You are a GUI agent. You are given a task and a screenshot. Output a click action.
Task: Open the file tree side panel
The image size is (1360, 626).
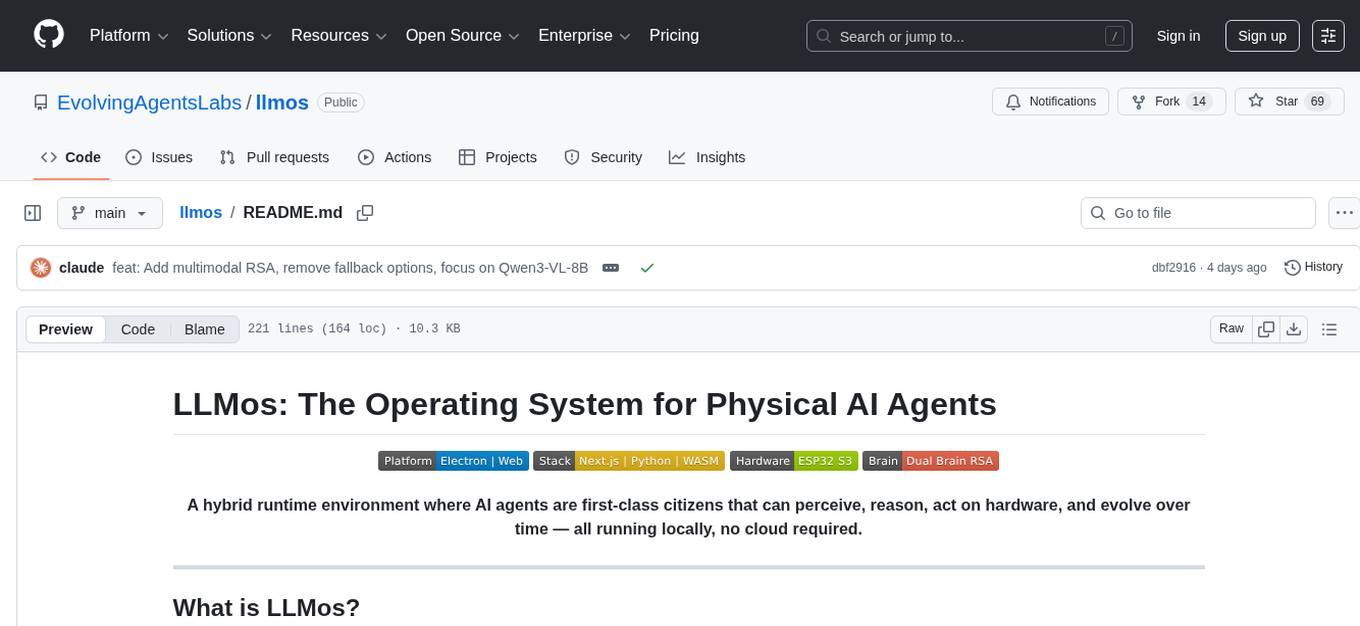click(32, 212)
